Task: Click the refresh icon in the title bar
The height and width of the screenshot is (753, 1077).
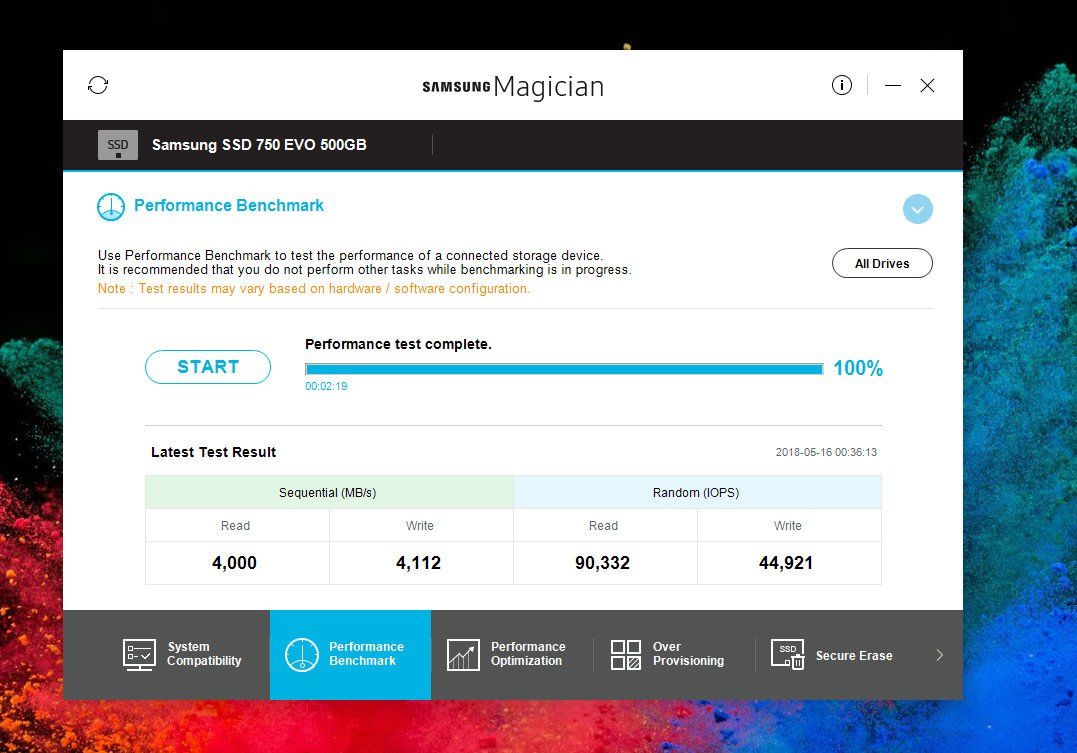Action: (98, 85)
